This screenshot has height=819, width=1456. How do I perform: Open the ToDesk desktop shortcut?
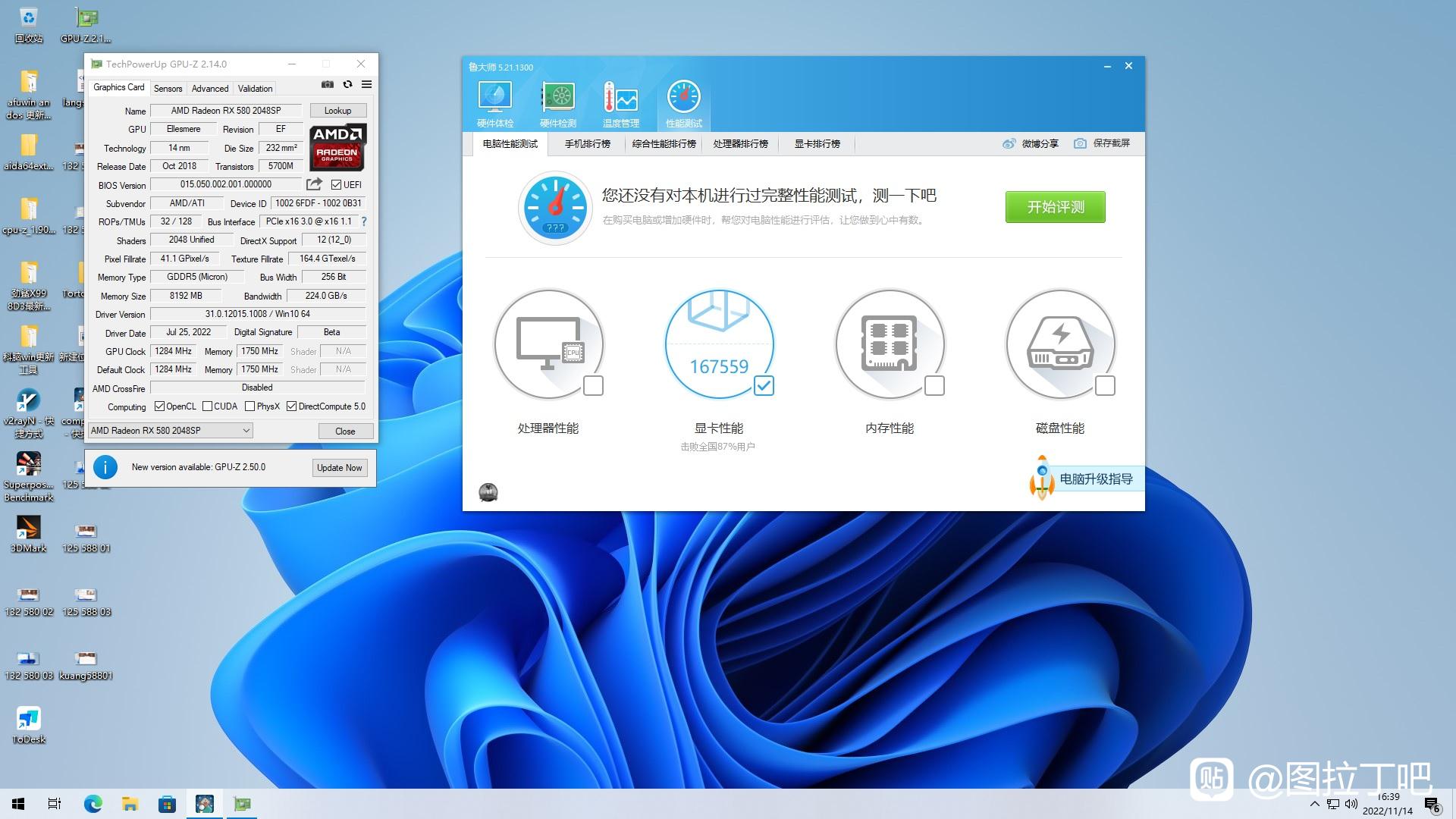[x=29, y=725]
